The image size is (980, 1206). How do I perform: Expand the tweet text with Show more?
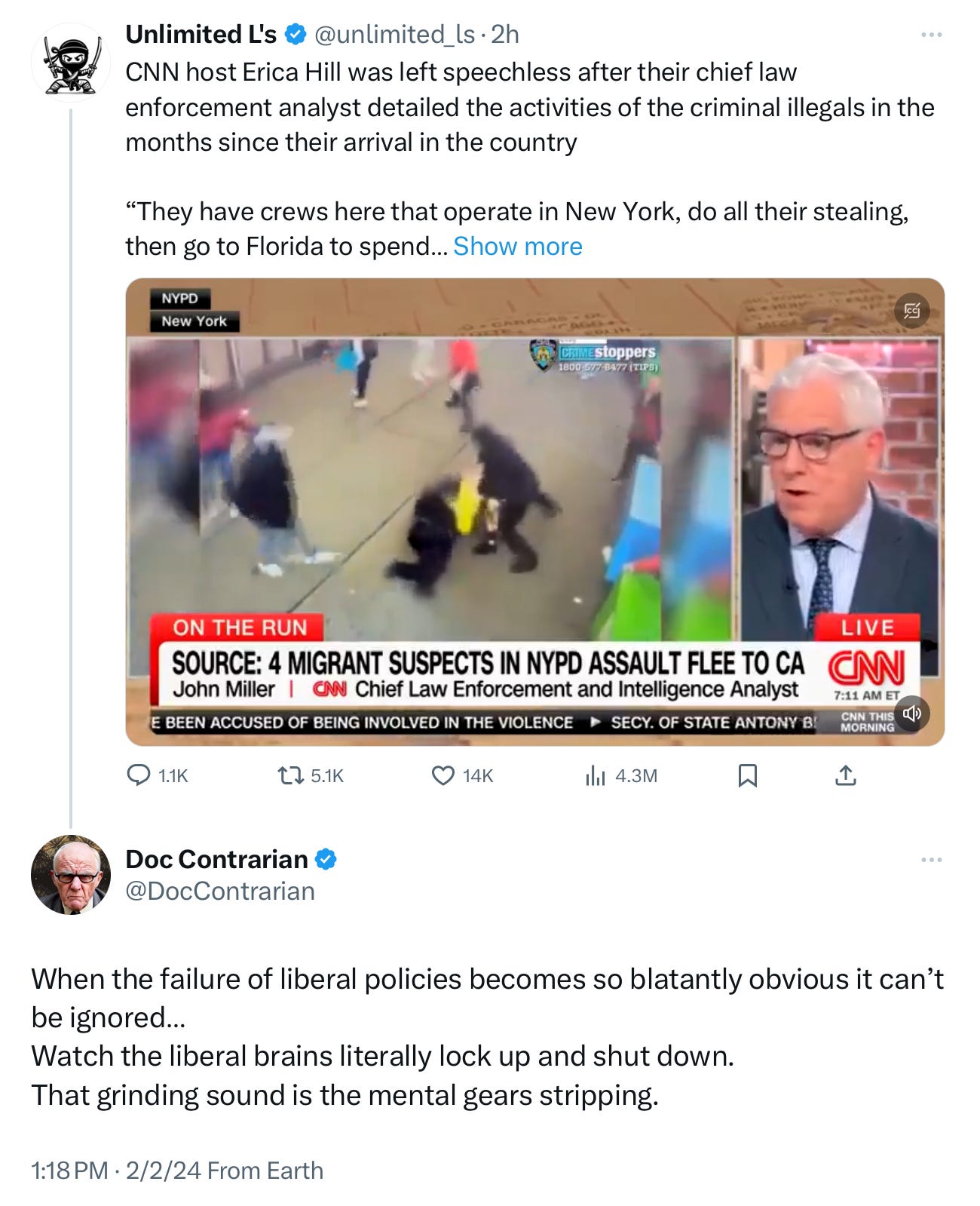click(517, 247)
